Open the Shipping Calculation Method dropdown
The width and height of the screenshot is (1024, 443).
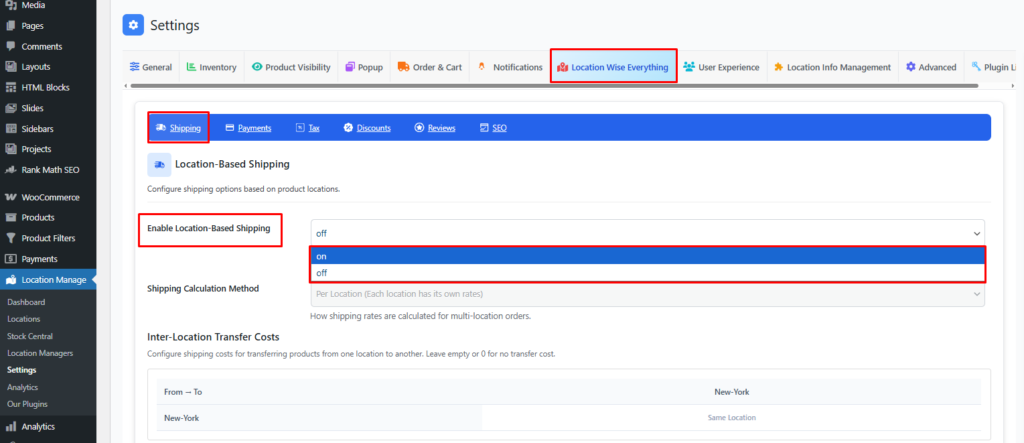(x=646, y=295)
